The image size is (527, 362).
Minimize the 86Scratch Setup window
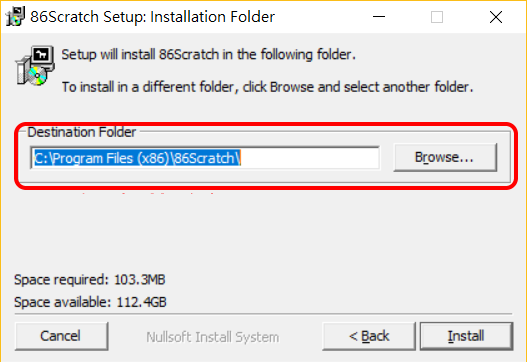pyautogui.click(x=379, y=17)
